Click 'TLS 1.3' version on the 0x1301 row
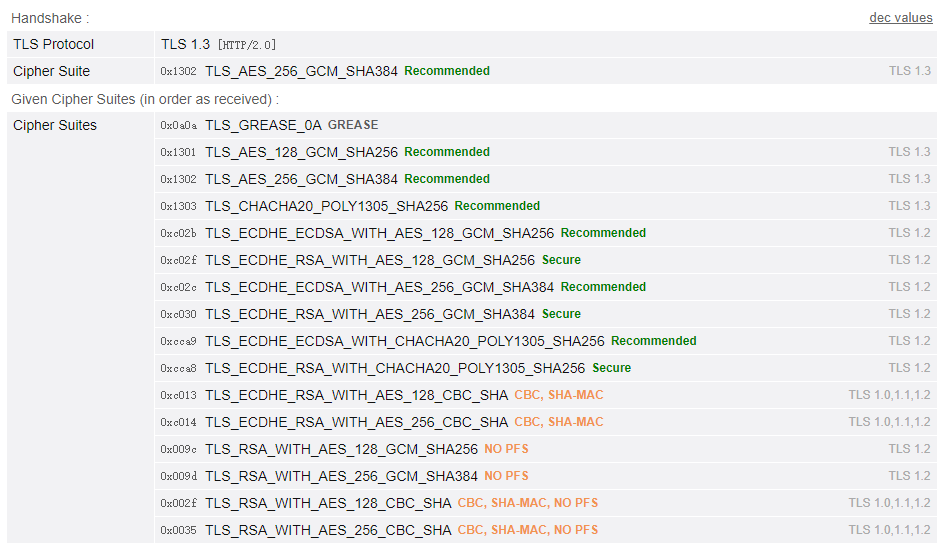949x550 pixels. pos(909,152)
